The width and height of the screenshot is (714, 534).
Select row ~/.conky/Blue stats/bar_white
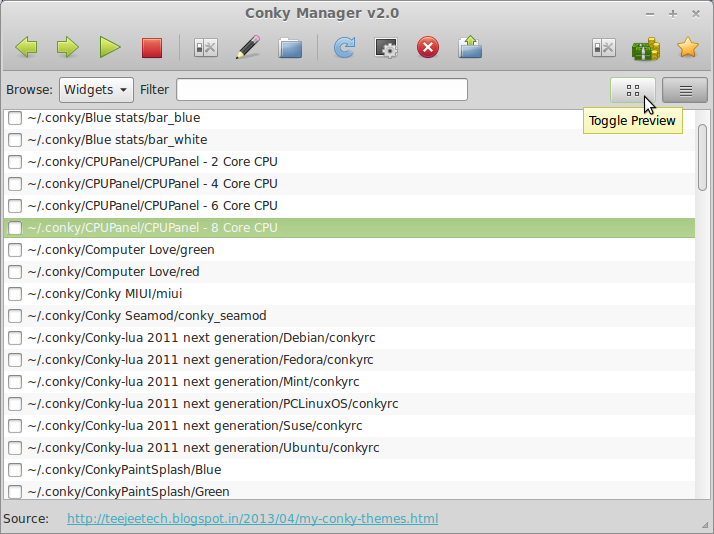click(x=349, y=140)
